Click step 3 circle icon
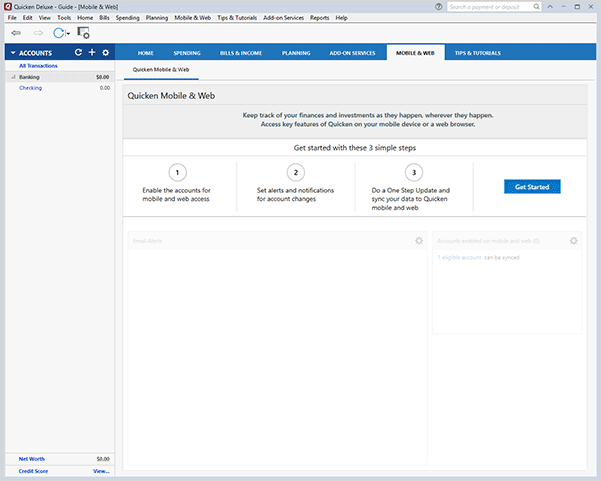The height and width of the screenshot is (481, 601). (x=414, y=172)
